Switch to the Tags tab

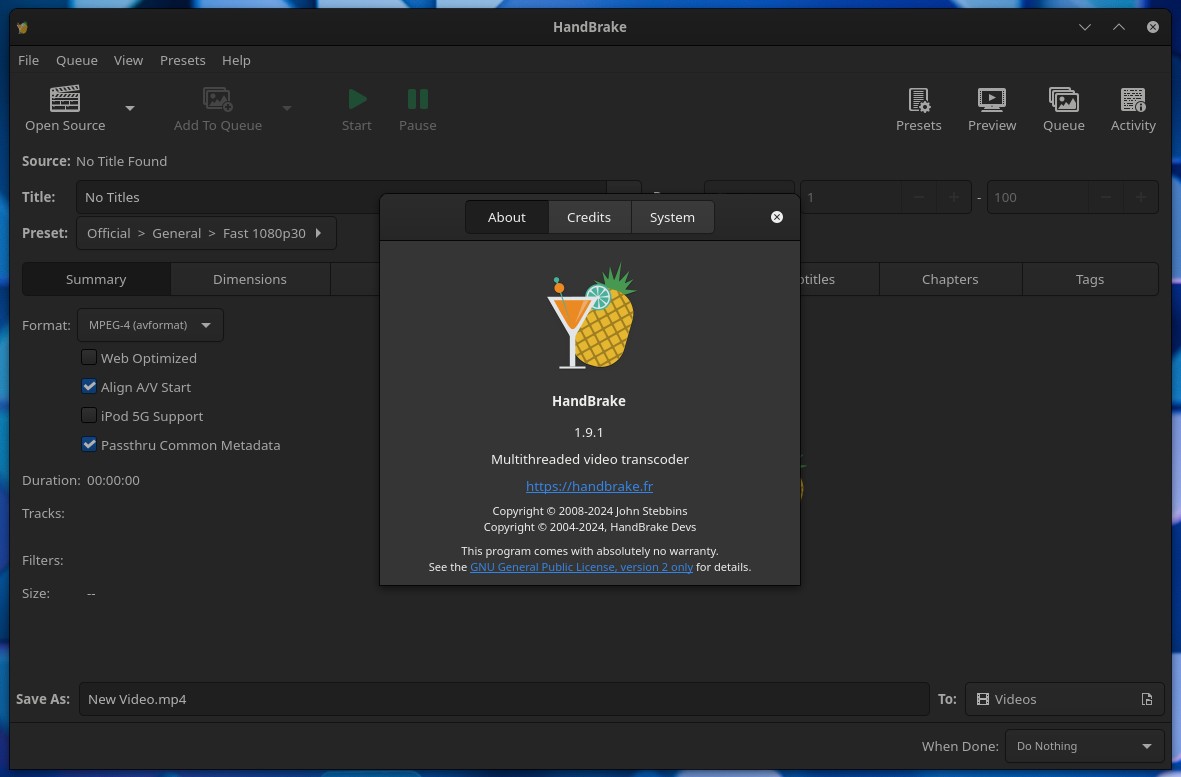pyautogui.click(x=1090, y=279)
